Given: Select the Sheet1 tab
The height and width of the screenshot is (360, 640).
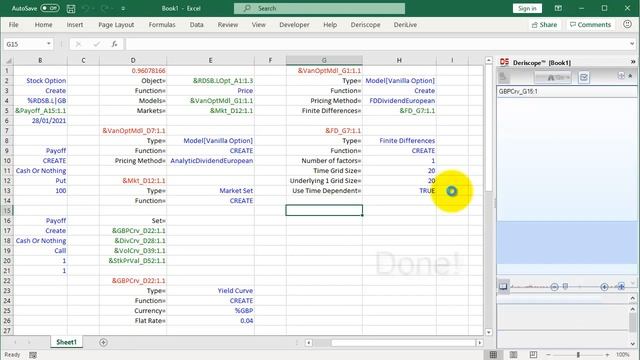Looking at the screenshot, I should pyautogui.click(x=66, y=342).
